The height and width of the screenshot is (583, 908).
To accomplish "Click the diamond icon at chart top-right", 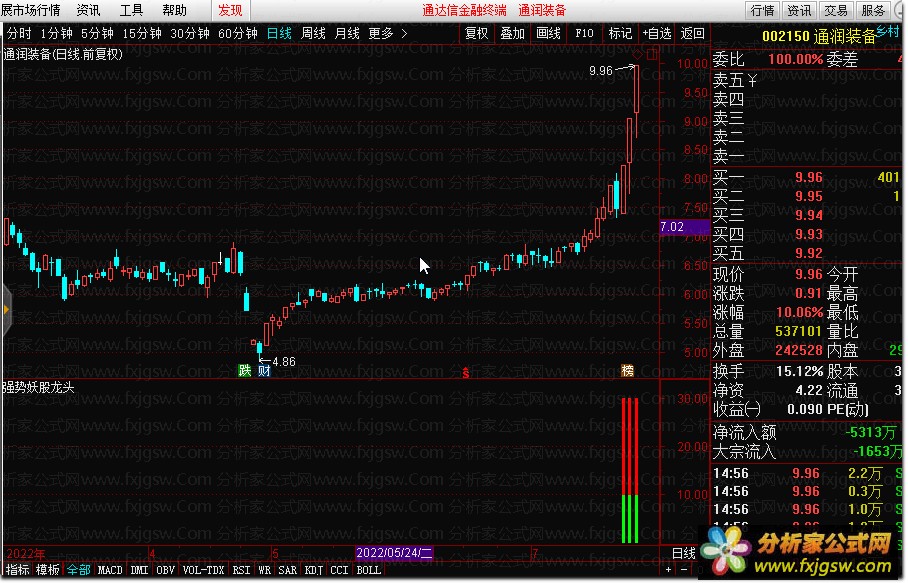I will tap(637, 54).
